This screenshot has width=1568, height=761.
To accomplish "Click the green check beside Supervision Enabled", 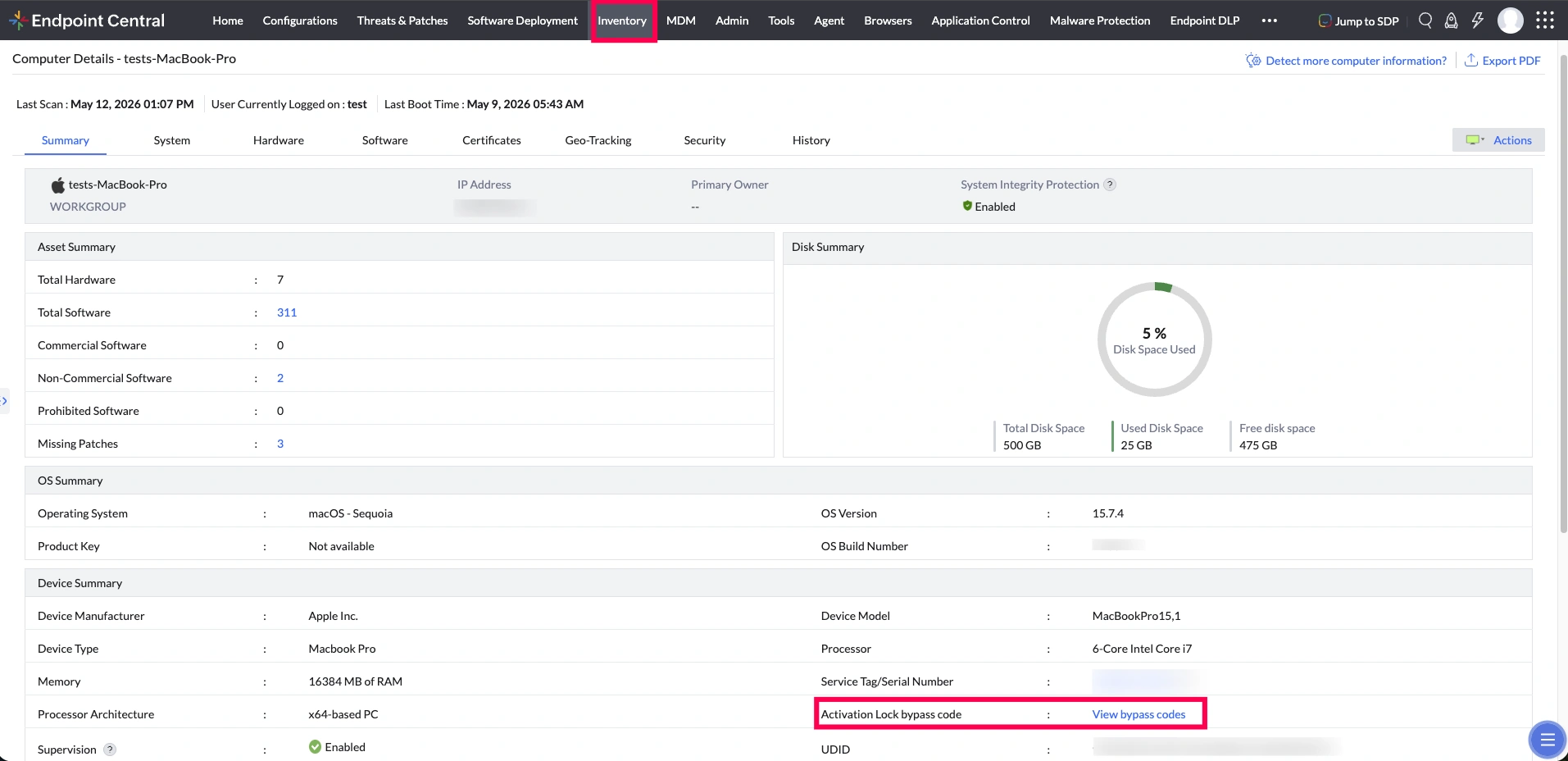I will pyautogui.click(x=315, y=746).
